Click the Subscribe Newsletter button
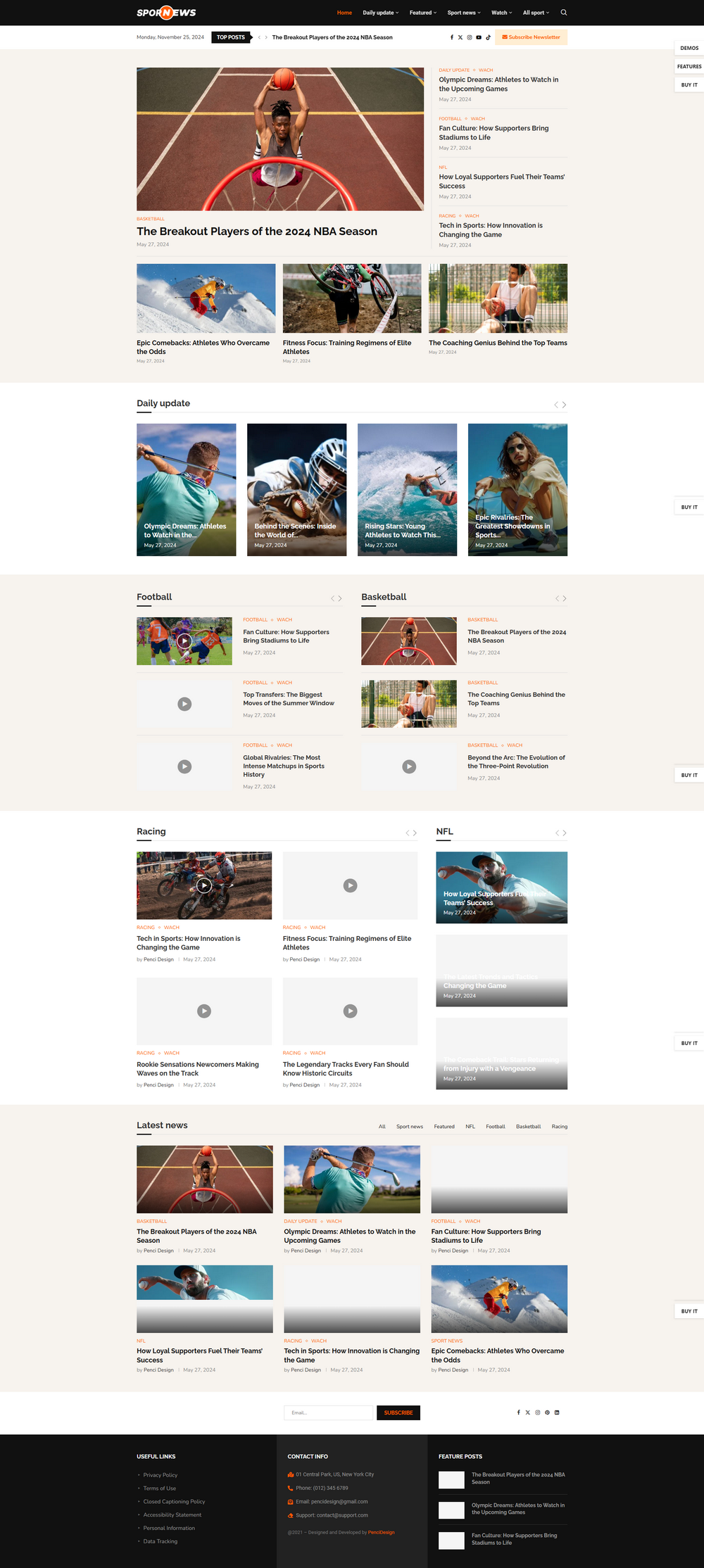The width and height of the screenshot is (704, 1568). tap(531, 37)
